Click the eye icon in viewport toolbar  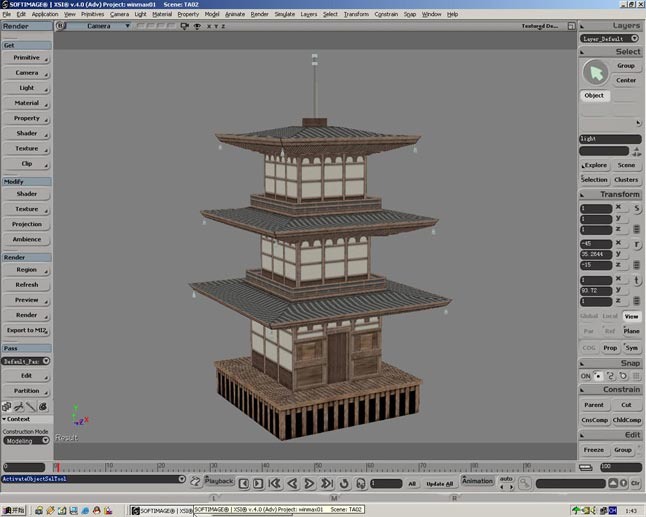[197, 26]
